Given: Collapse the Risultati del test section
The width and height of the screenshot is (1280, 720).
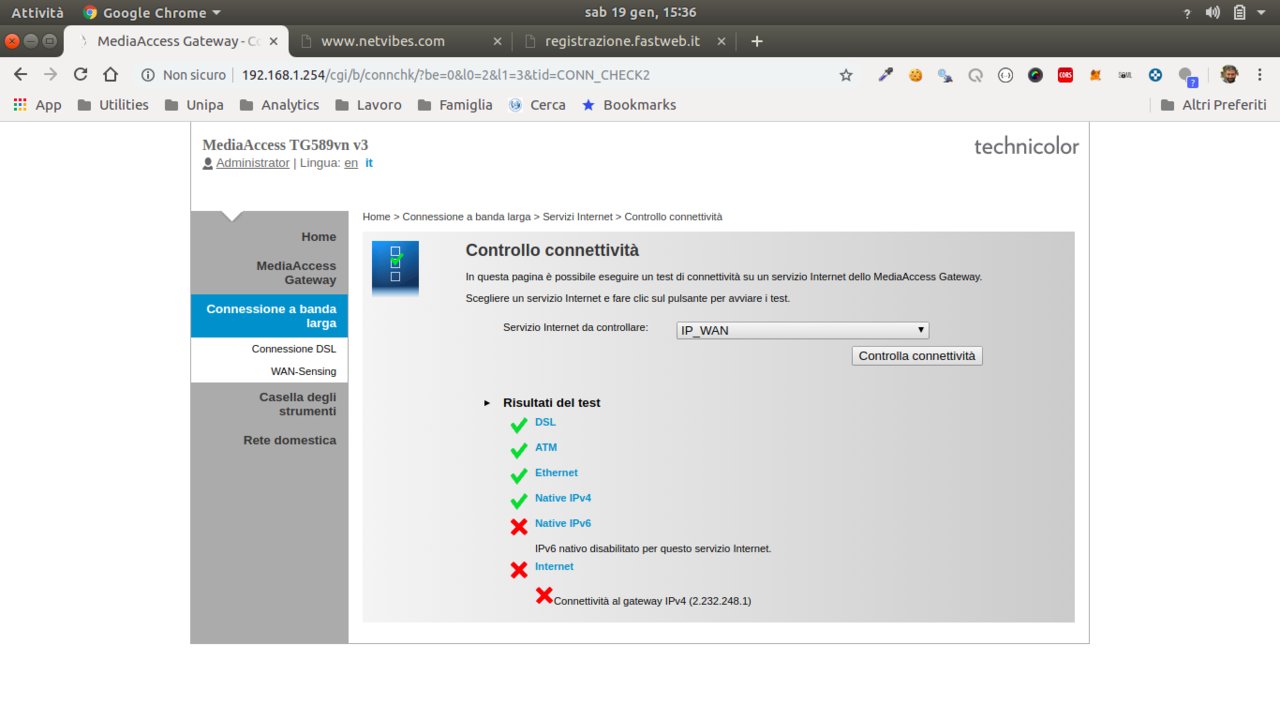Looking at the screenshot, I should (x=487, y=403).
